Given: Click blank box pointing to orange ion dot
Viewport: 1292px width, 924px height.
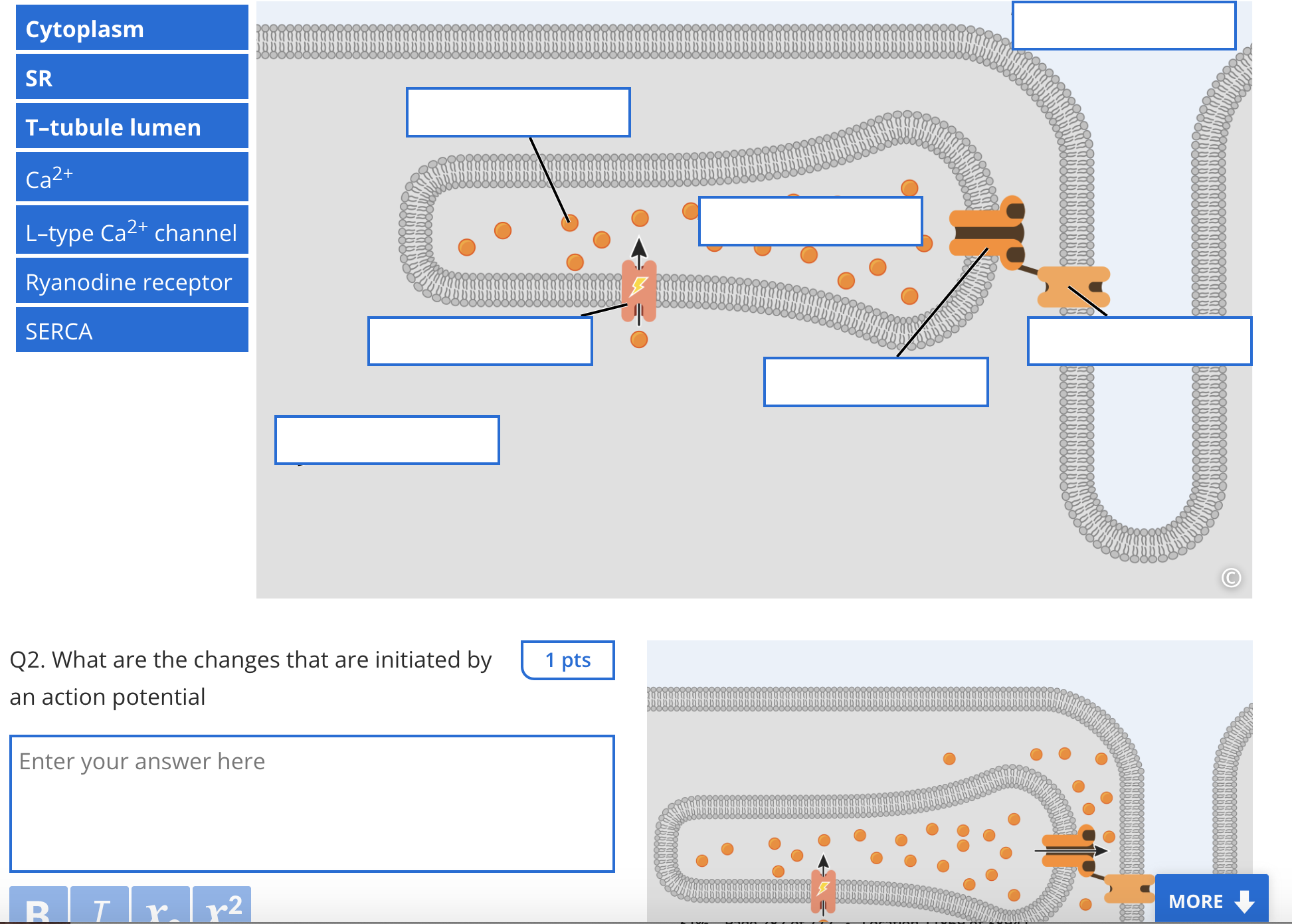Looking at the screenshot, I should click(518, 112).
